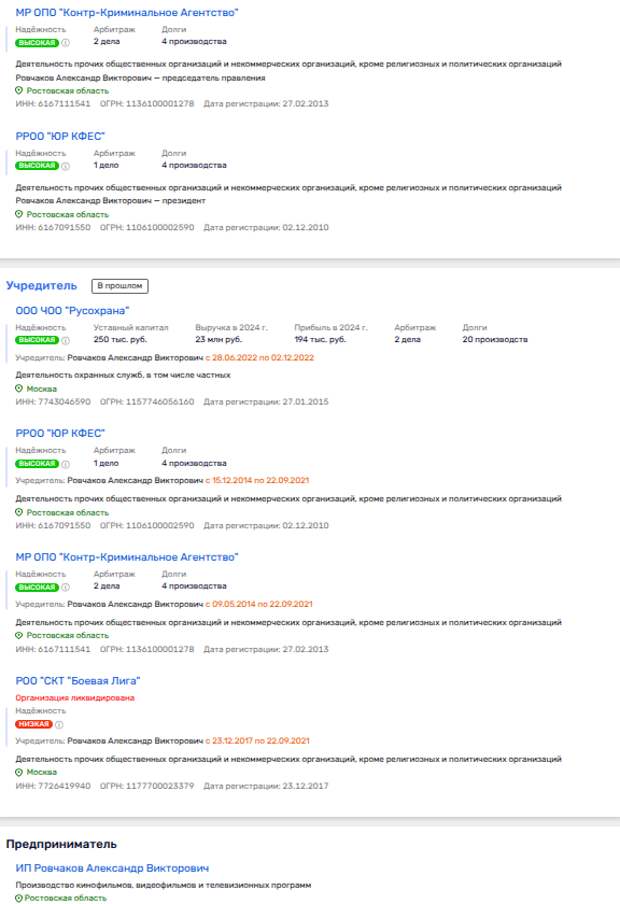The image size is (620, 904).
Task: Click info icon for first Контр-Криминальное Агентство card
Action: tap(66, 42)
